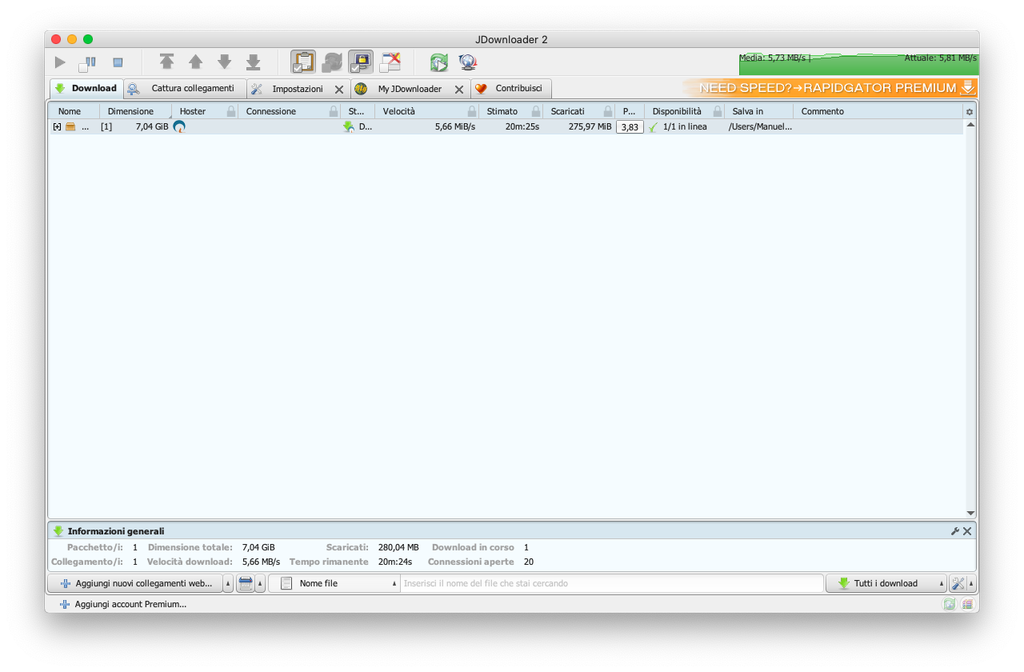
Task: Toggle lock on the Scaricati column
Action: click(608, 111)
